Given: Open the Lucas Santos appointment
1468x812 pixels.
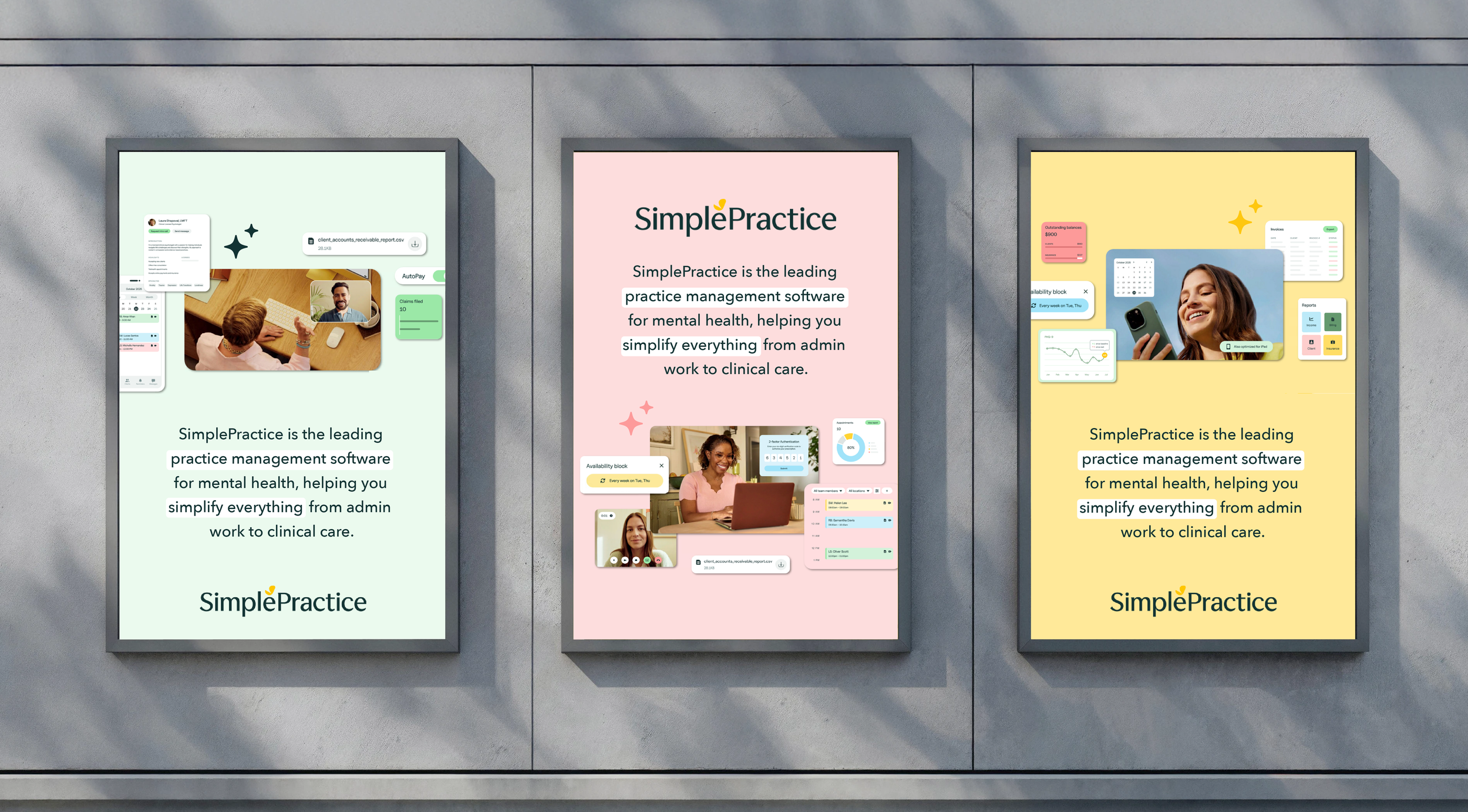Looking at the screenshot, I should click(139, 337).
